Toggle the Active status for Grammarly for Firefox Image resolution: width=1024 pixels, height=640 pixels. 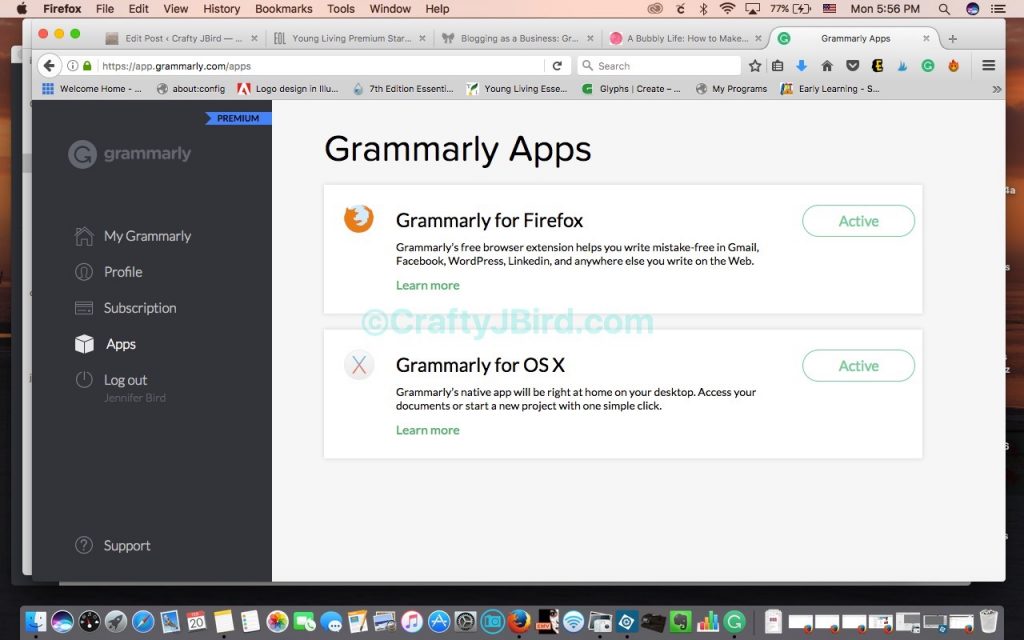(x=857, y=221)
